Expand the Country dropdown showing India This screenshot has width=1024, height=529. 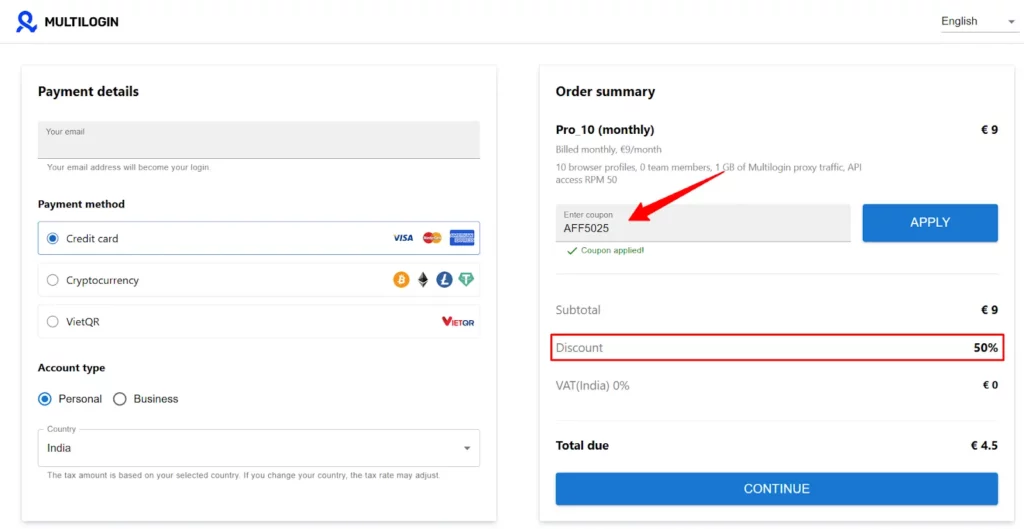[x=259, y=448]
